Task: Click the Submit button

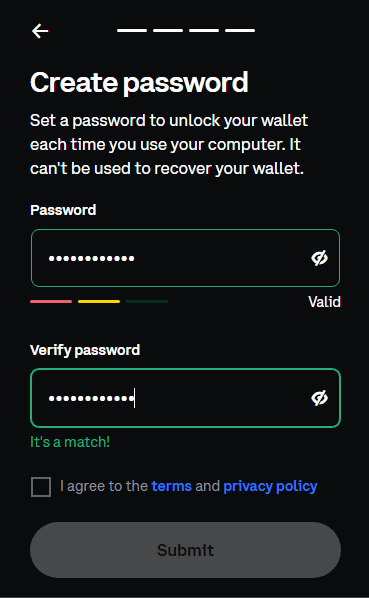Action: [185, 550]
